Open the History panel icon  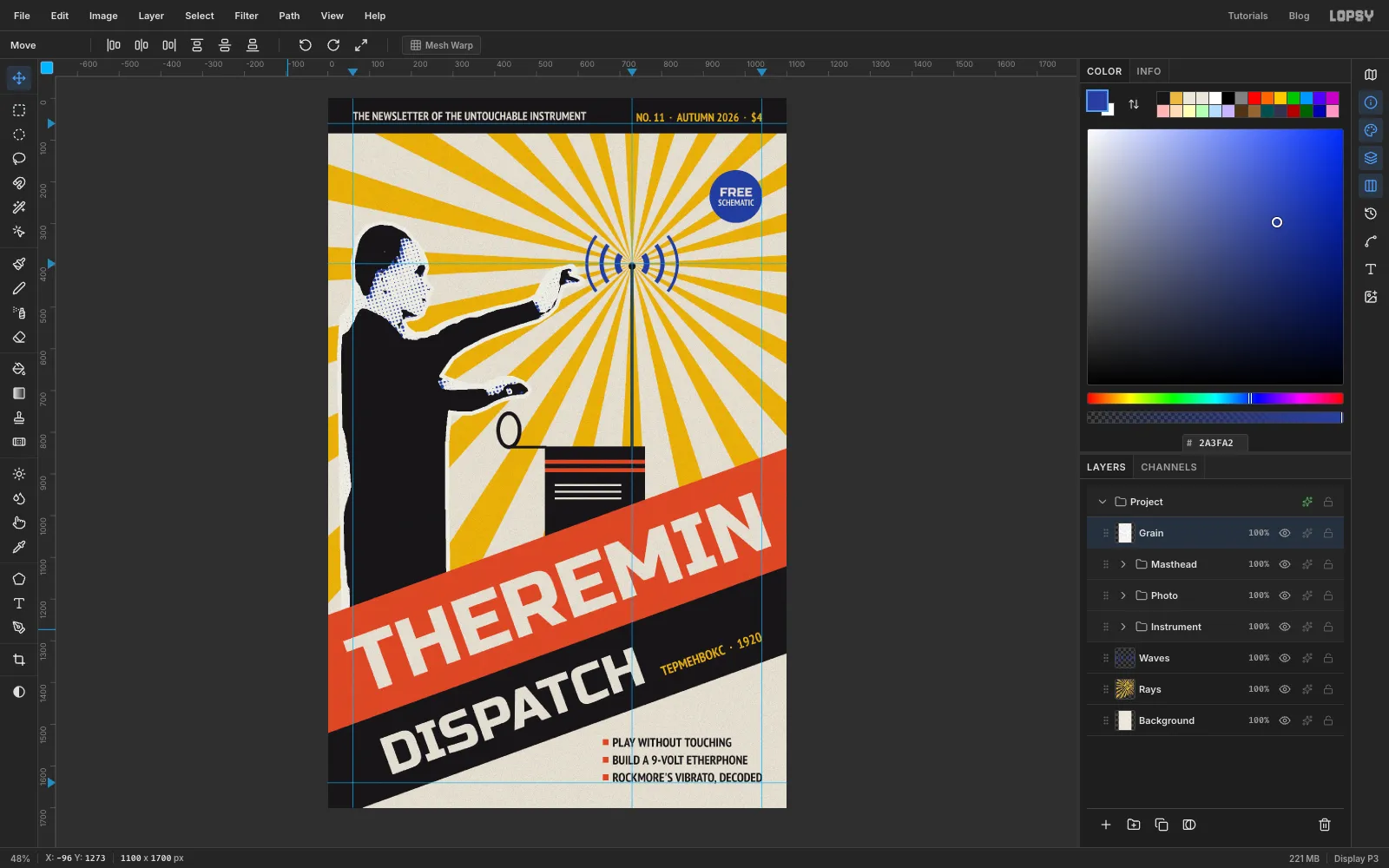1371,214
